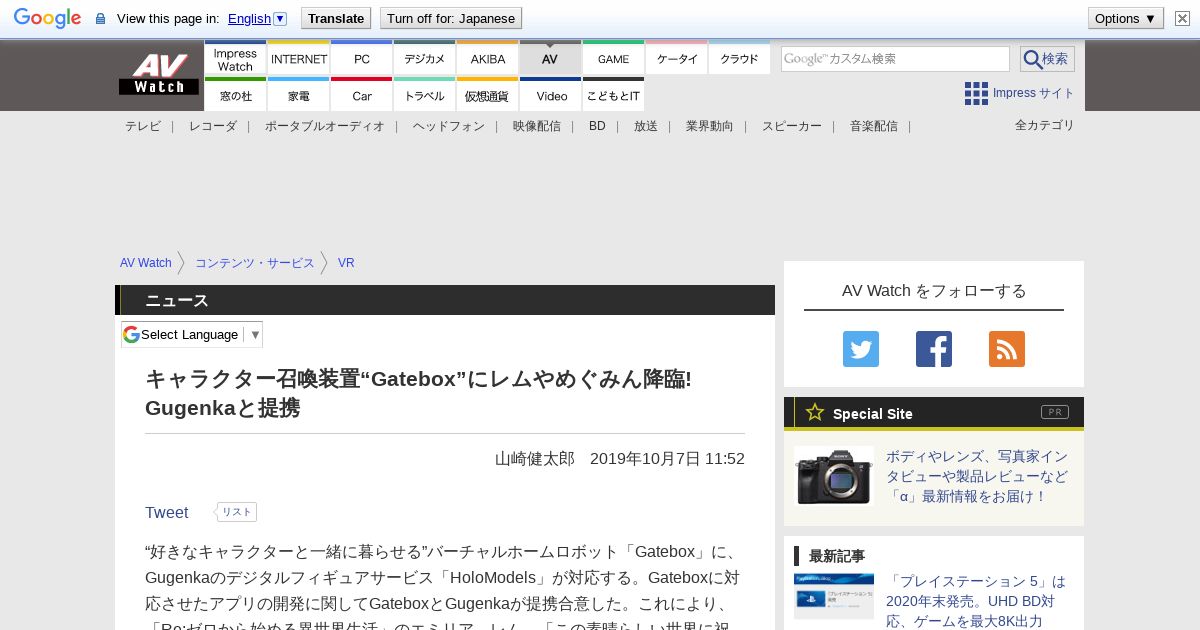Open the Facebook follow icon

[934, 349]
